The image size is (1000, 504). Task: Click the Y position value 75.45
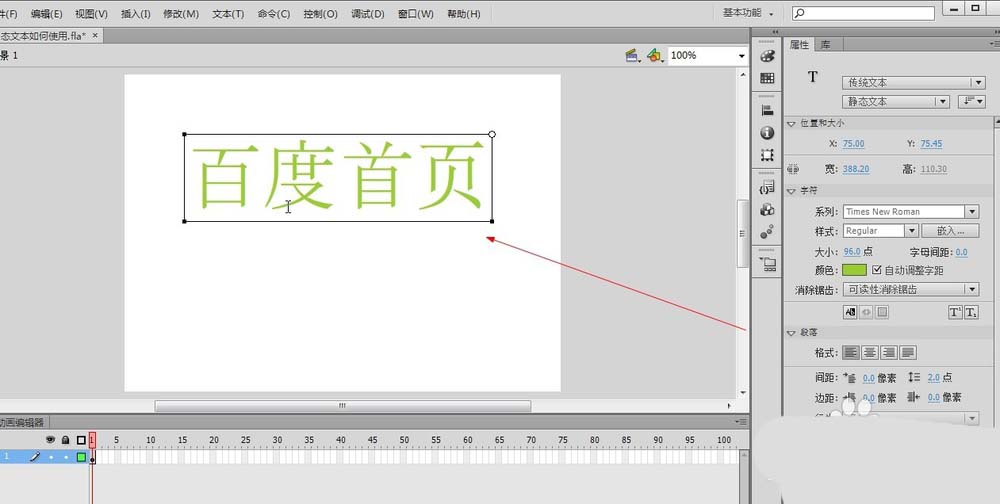point(931,144)
